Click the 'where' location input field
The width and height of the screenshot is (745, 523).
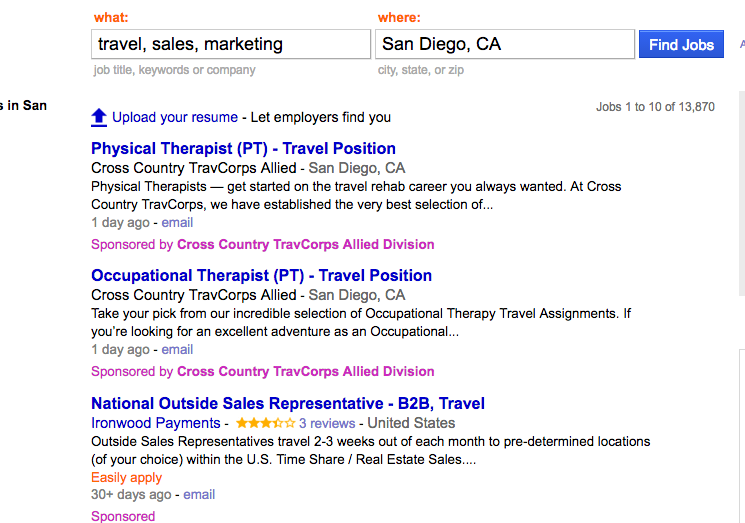pos(505,44)
